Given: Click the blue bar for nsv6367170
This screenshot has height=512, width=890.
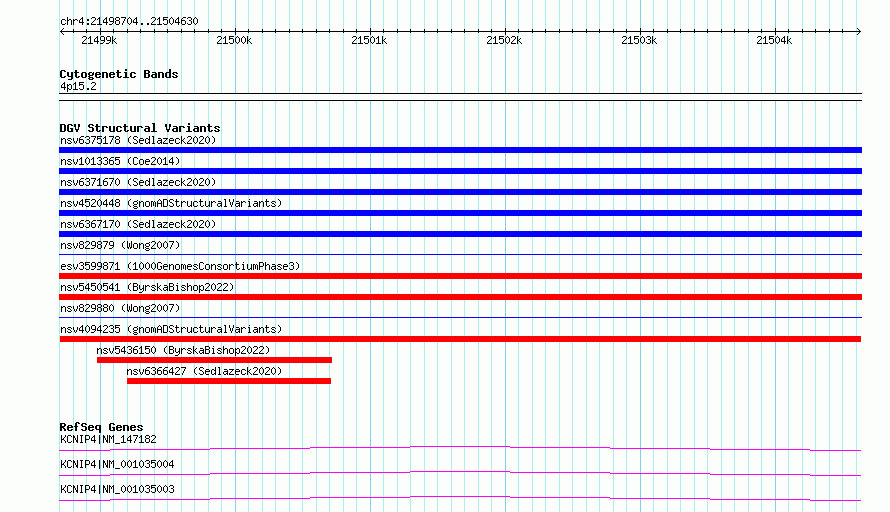Looking at the screenshot, I should click(460, 234).
